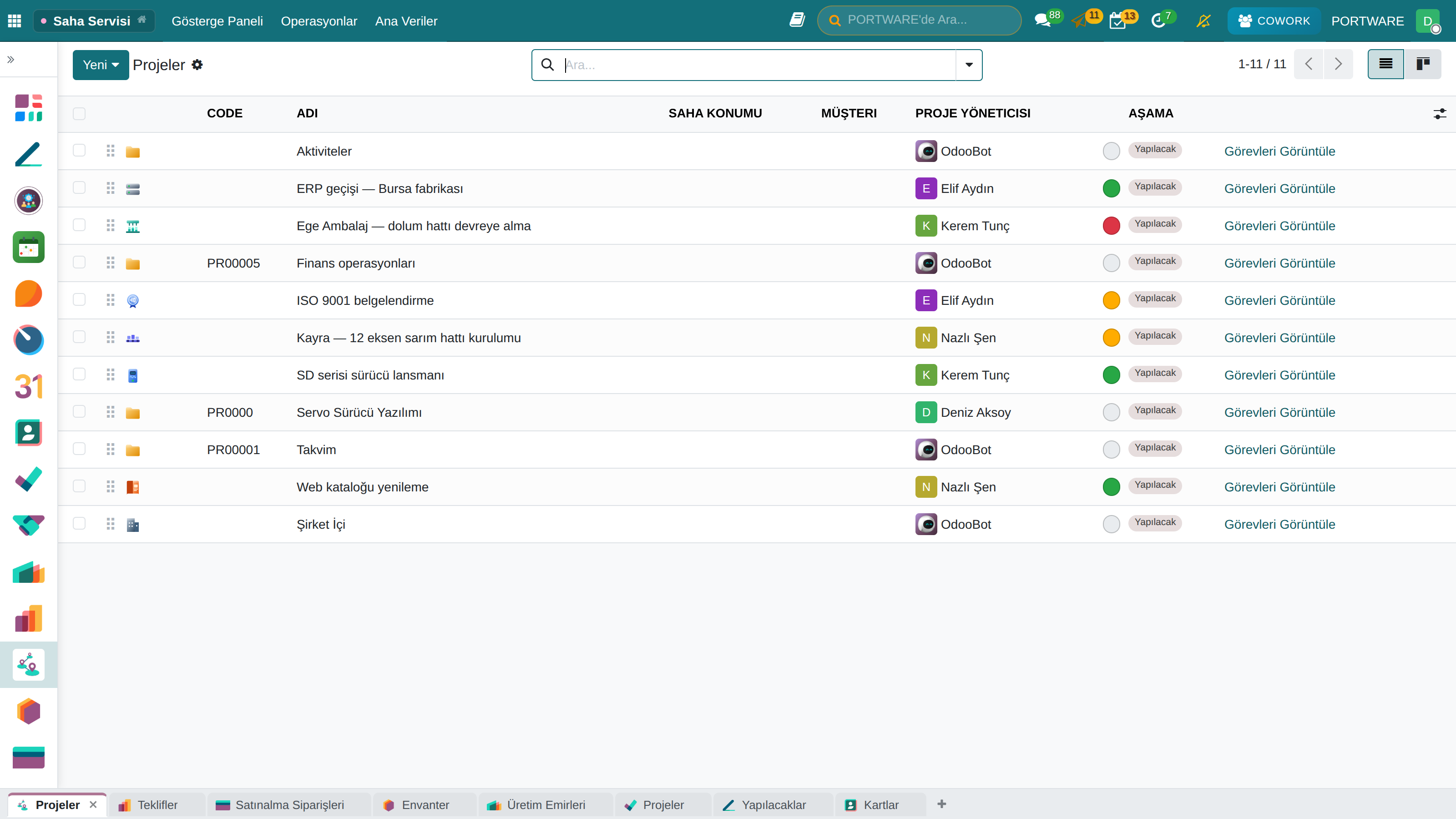Open the Projeler settings gear icon
This screenshot has width=1456, height=819.
tap(197, 65)
